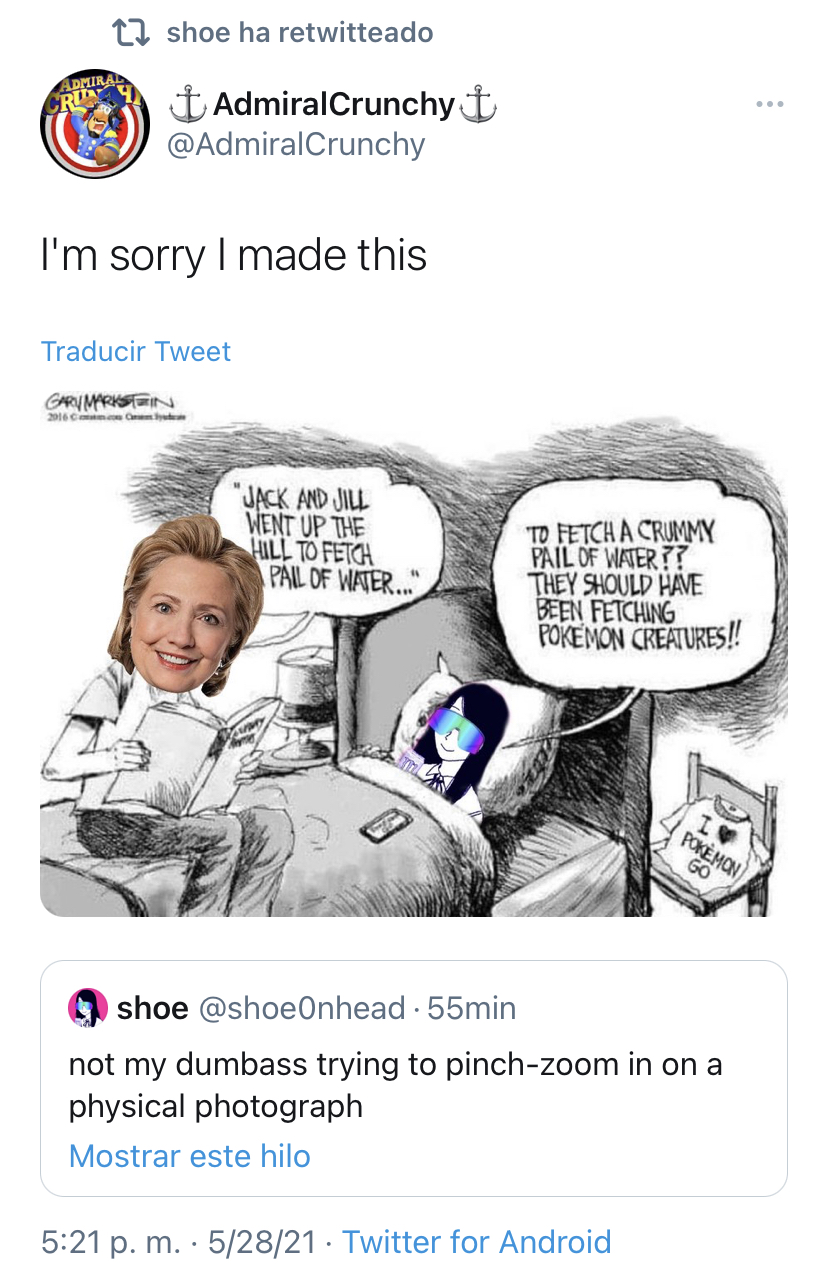Screen dimensions: 828x1272
Task: Click Mostrar este hilo link
Action: (190, 1156)
